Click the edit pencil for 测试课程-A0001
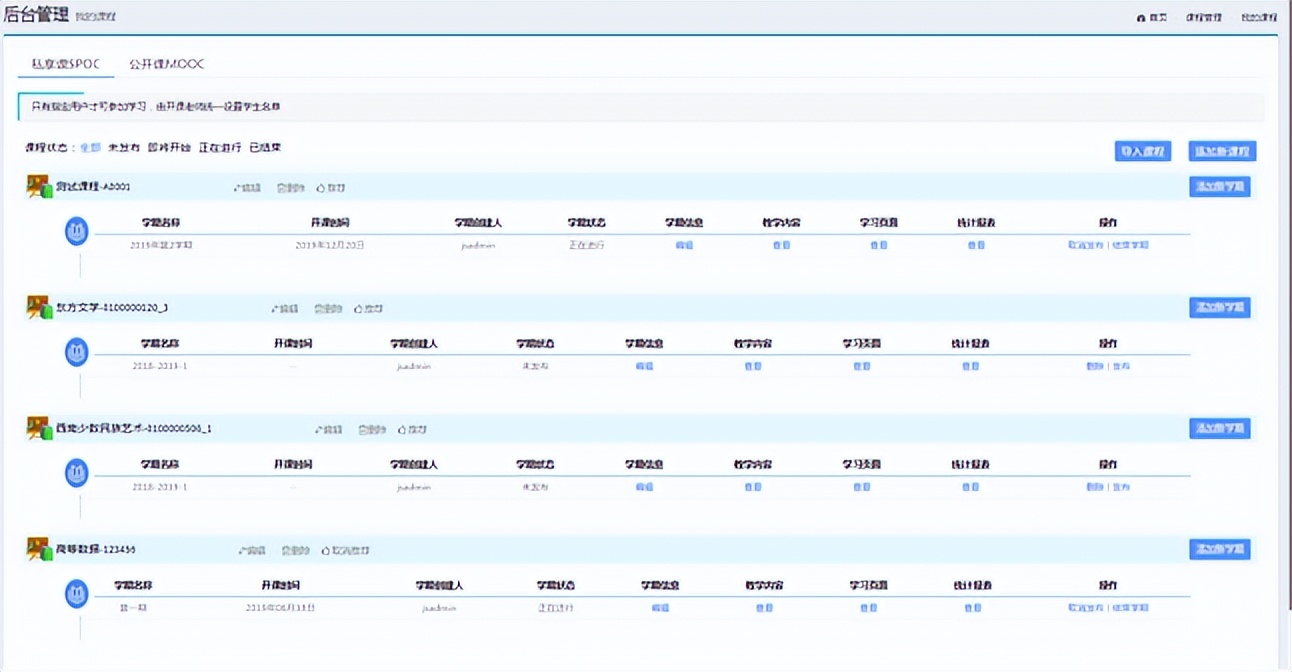This screenshot has height=672, width=1292. [x=246, y=188]
